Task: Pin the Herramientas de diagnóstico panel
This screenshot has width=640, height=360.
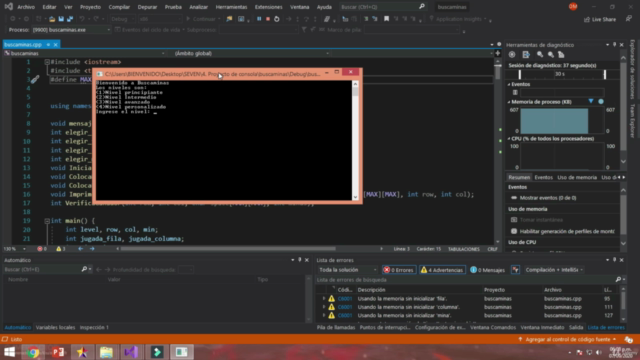Action: (x=614, y=44)
